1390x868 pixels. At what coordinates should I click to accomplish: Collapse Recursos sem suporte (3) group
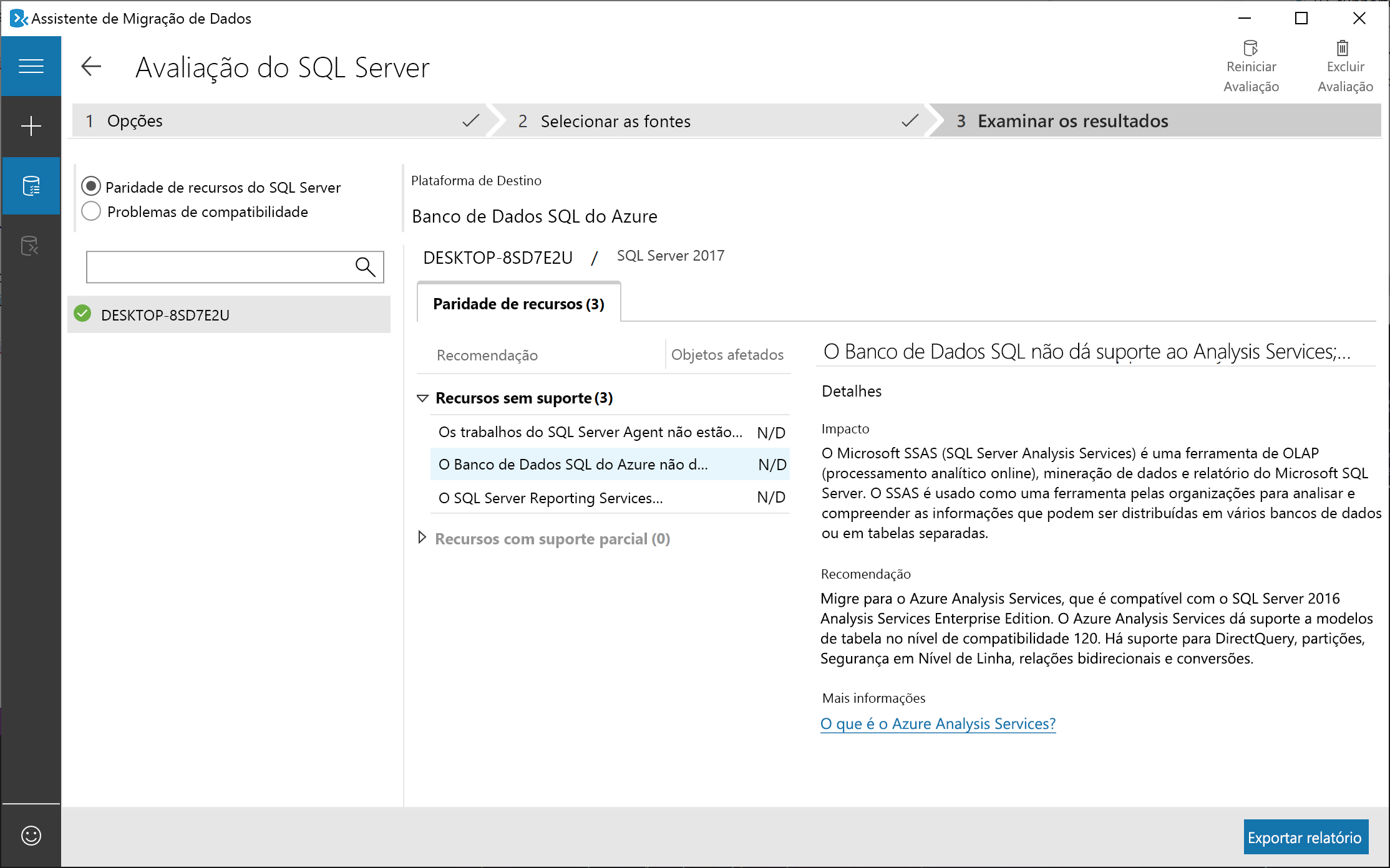coord(422,398)
